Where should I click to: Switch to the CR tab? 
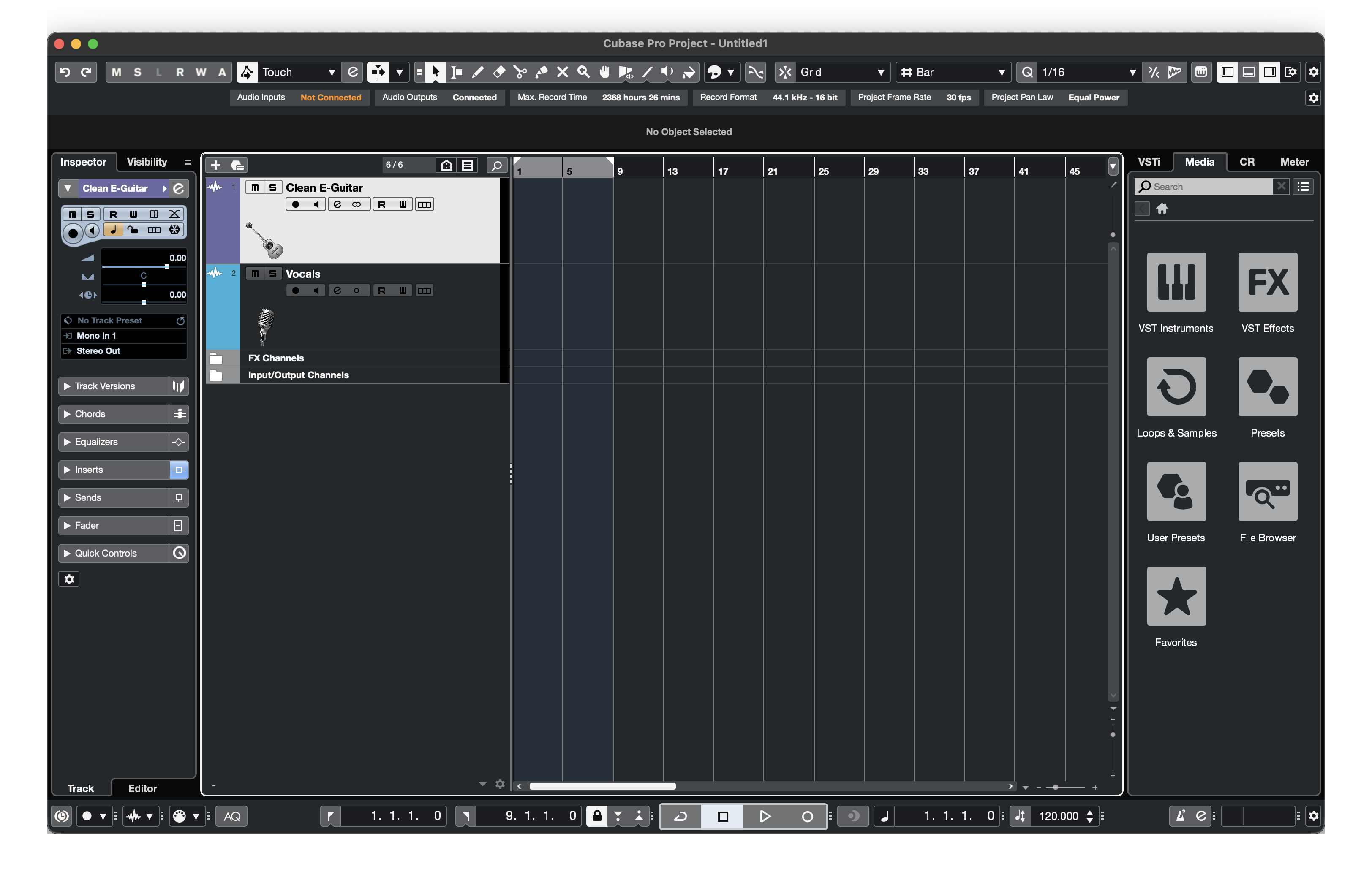[1247, 162]
